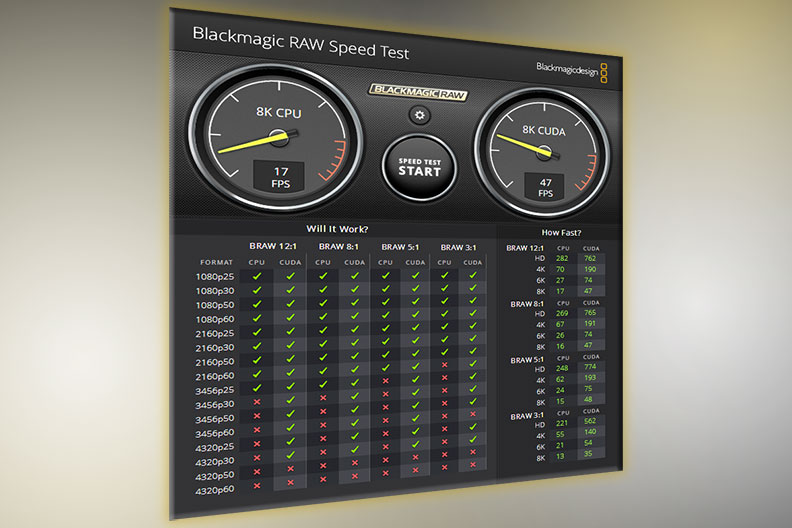Click the 1080p60 BRAW 8:1 CPU checkmark
792x528 pixels.
tap(323, 317)
